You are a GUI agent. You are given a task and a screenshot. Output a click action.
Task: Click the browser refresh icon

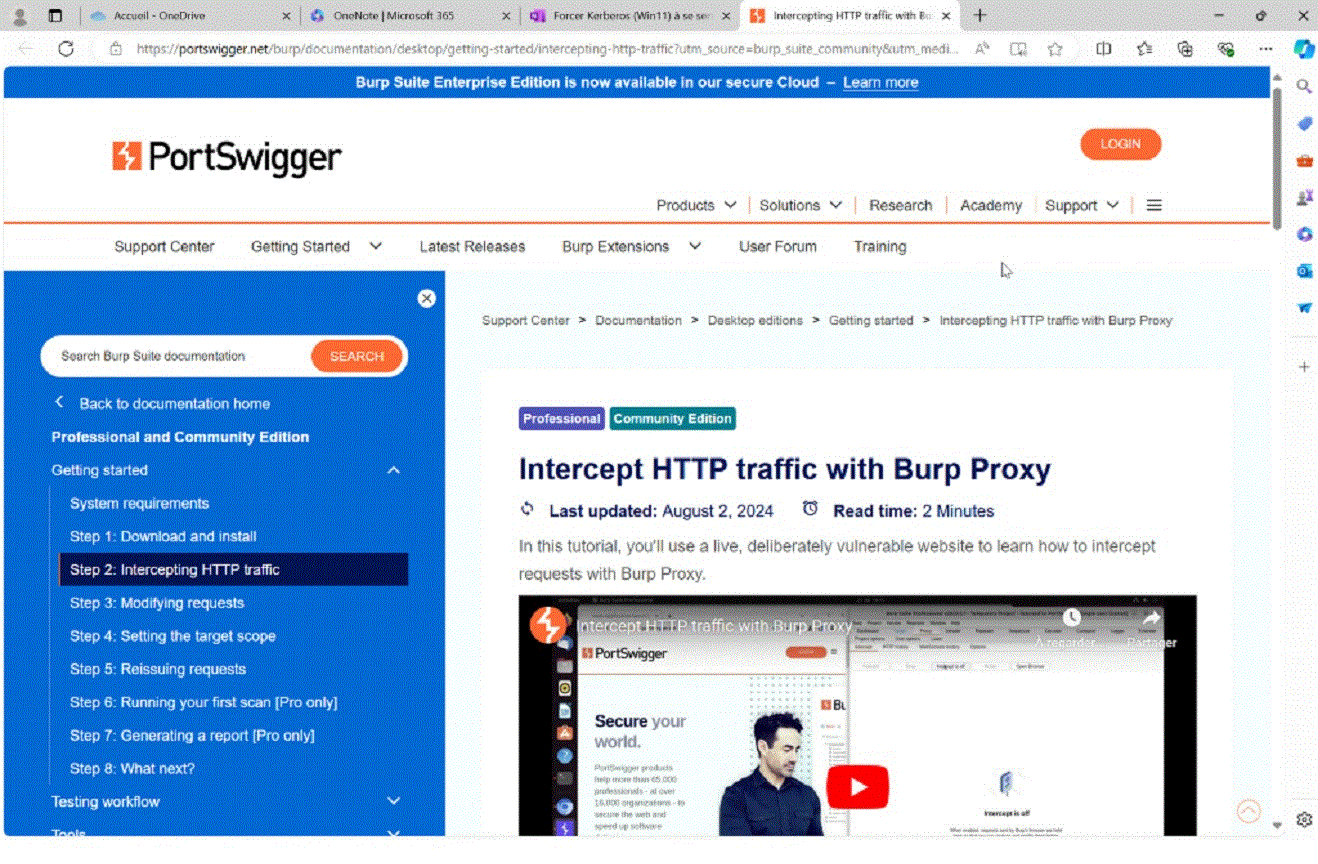click(66, 49)
